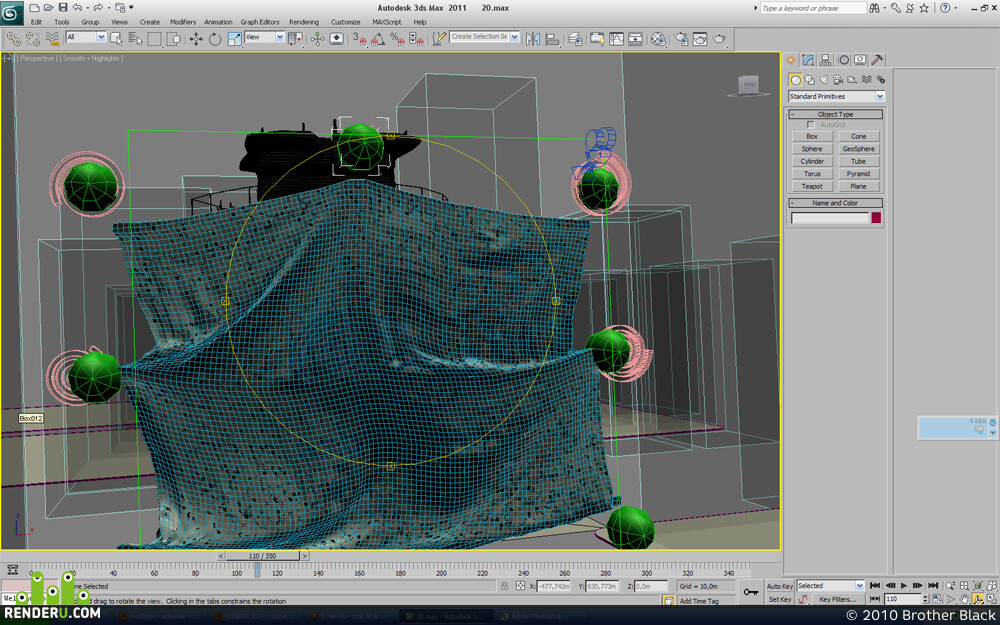
Task: Click the Teapot primitive button
Action: pyautogui.click(x=812, y=186)
